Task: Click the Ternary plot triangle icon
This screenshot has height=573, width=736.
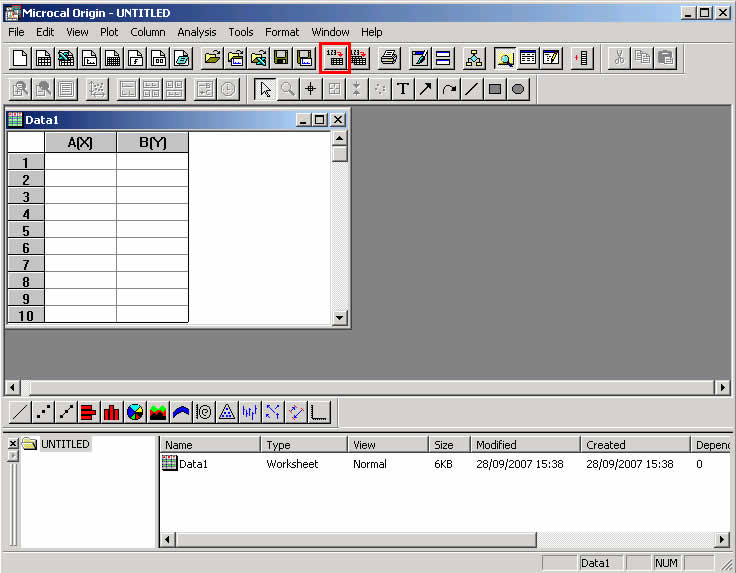Action: click(x=227, y=412)
